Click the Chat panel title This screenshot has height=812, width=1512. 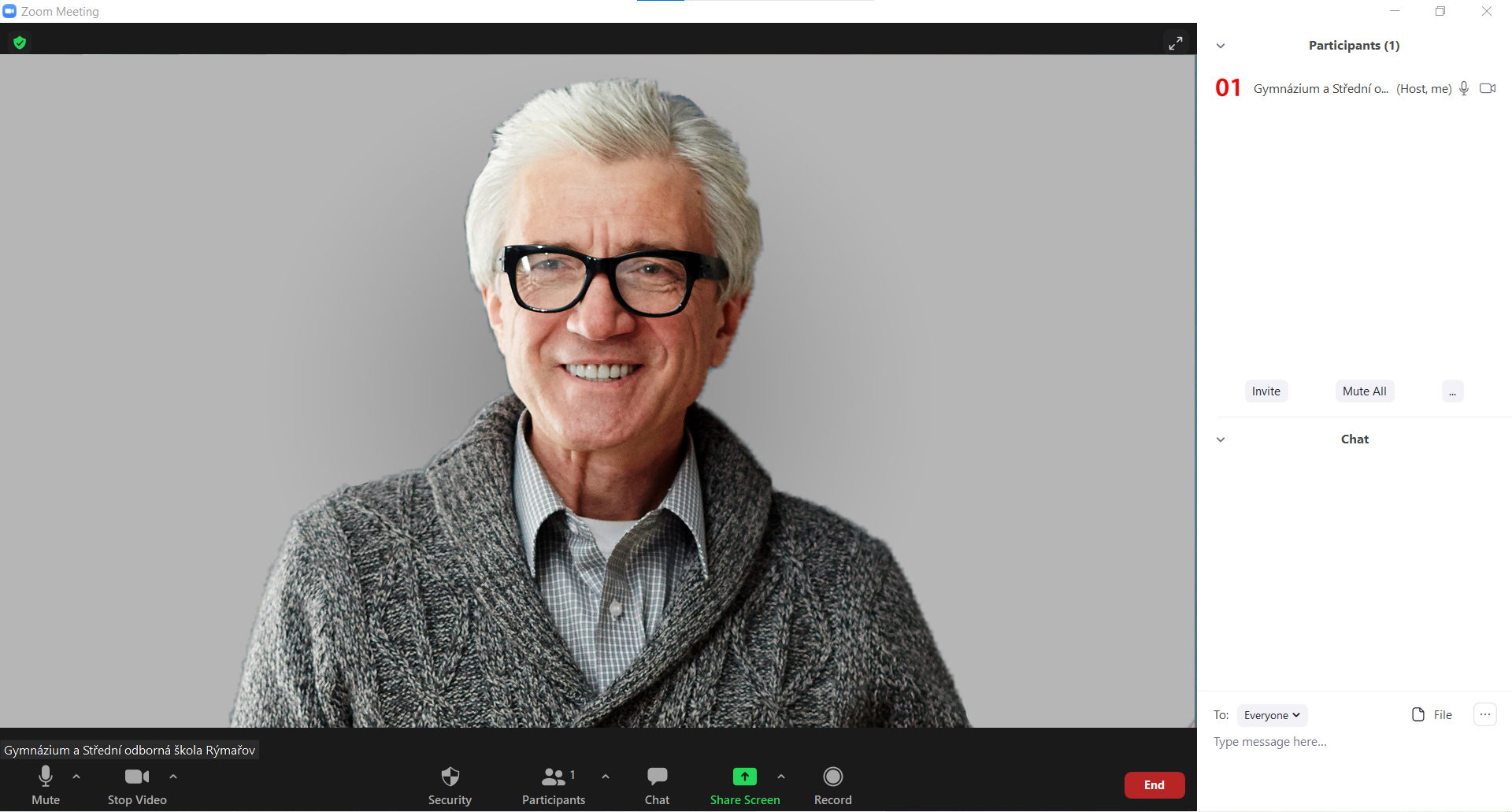click(x=1355, y=439)
